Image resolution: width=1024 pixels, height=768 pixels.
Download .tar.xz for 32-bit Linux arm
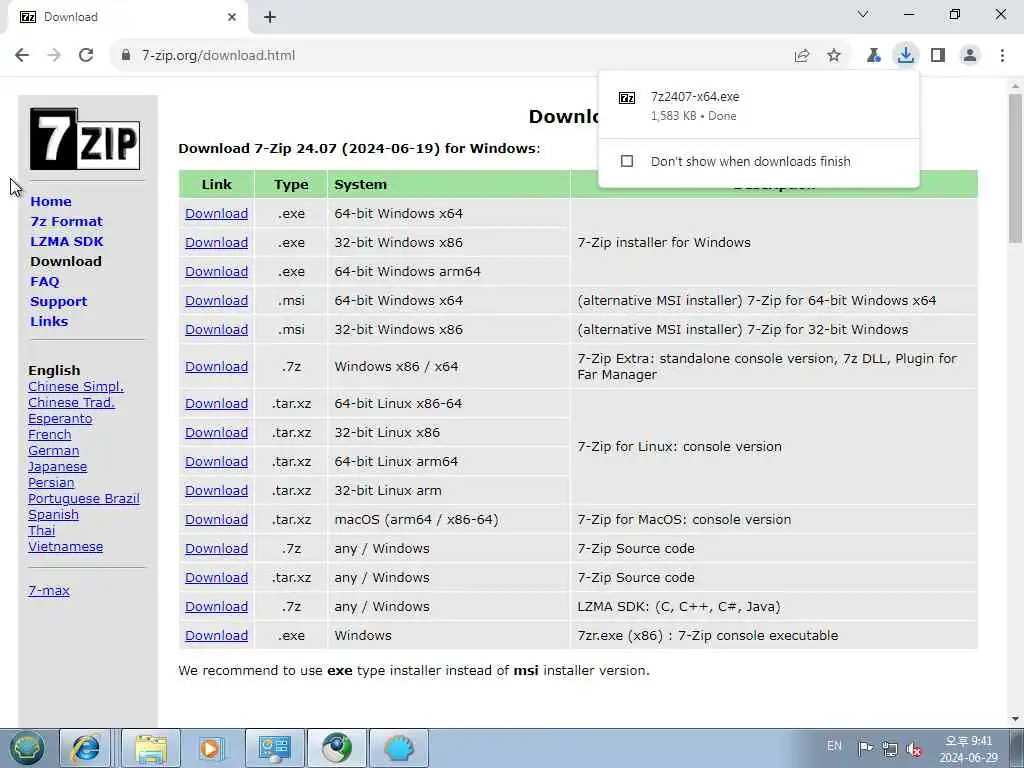[x=216, y=490]
